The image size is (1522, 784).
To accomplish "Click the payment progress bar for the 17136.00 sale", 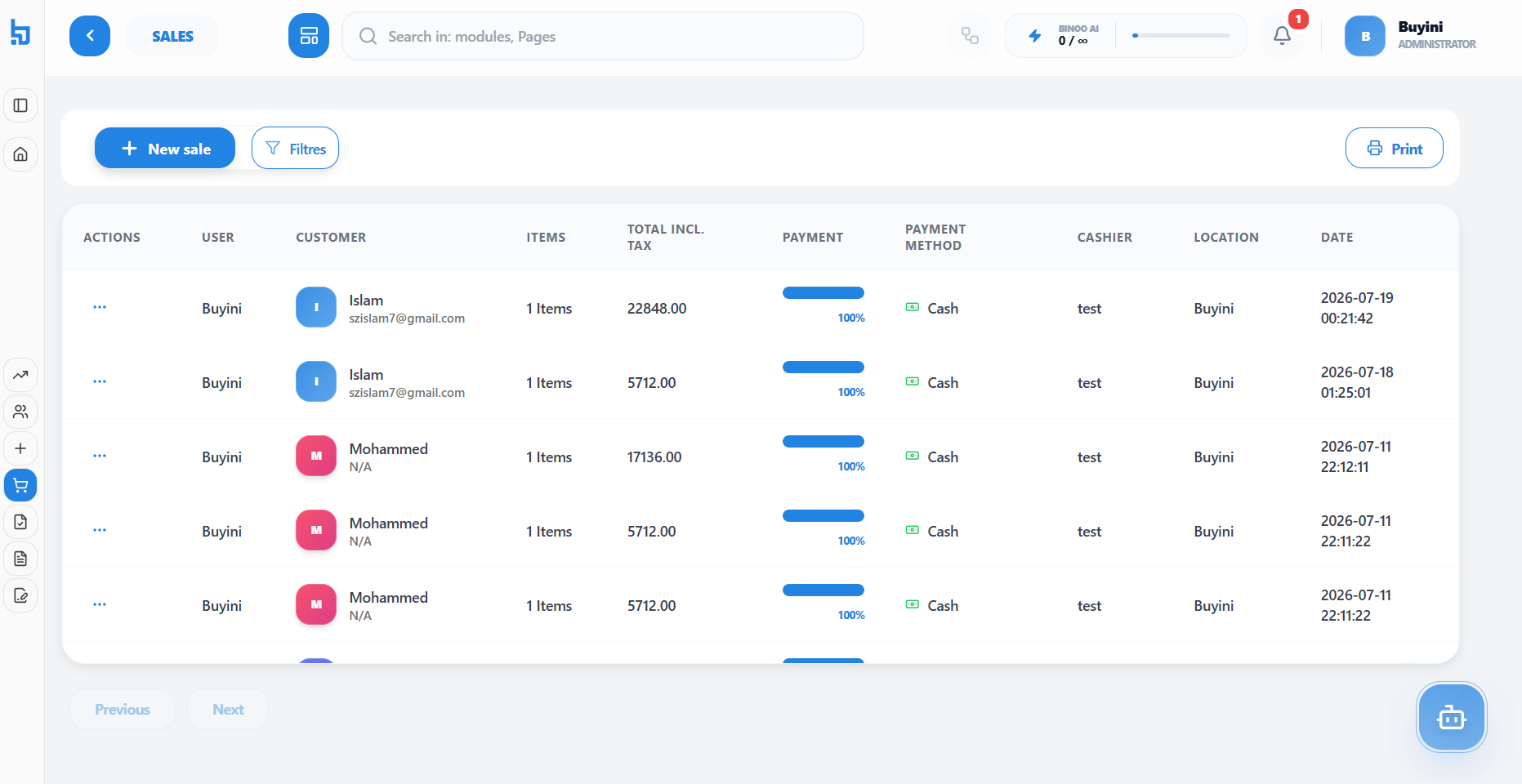I will pos(823,442).
